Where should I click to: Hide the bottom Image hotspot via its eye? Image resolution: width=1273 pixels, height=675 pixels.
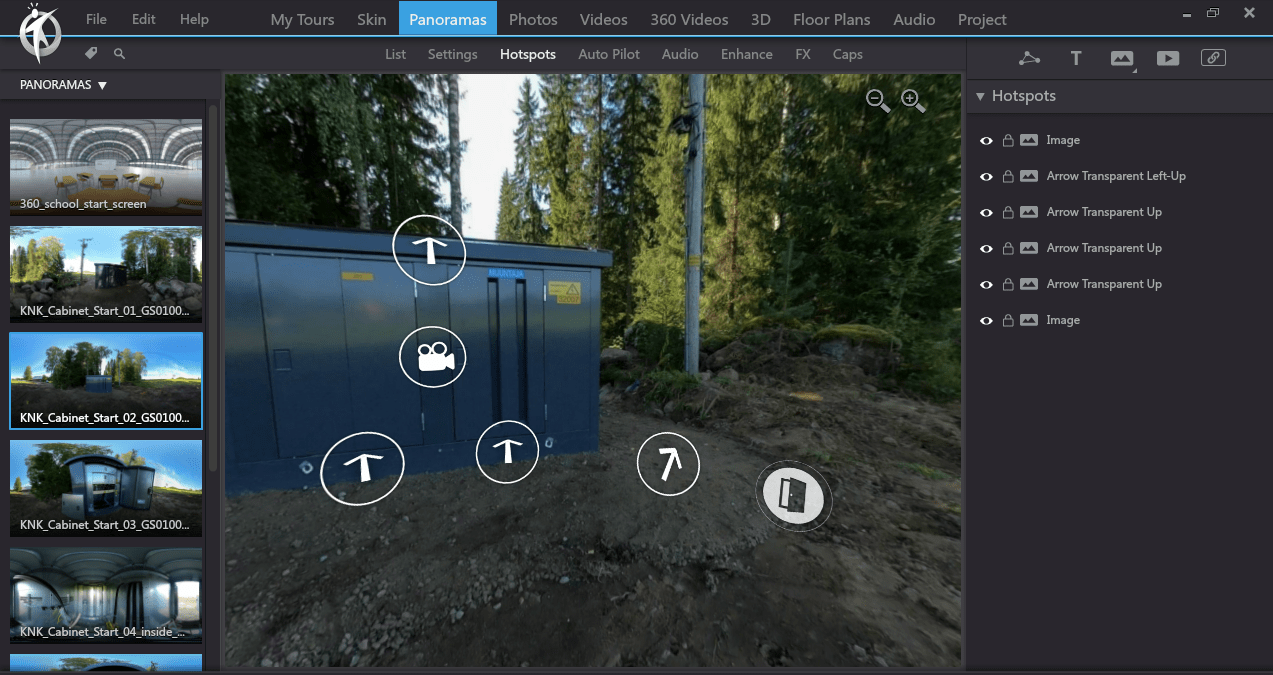pos(986,320)
